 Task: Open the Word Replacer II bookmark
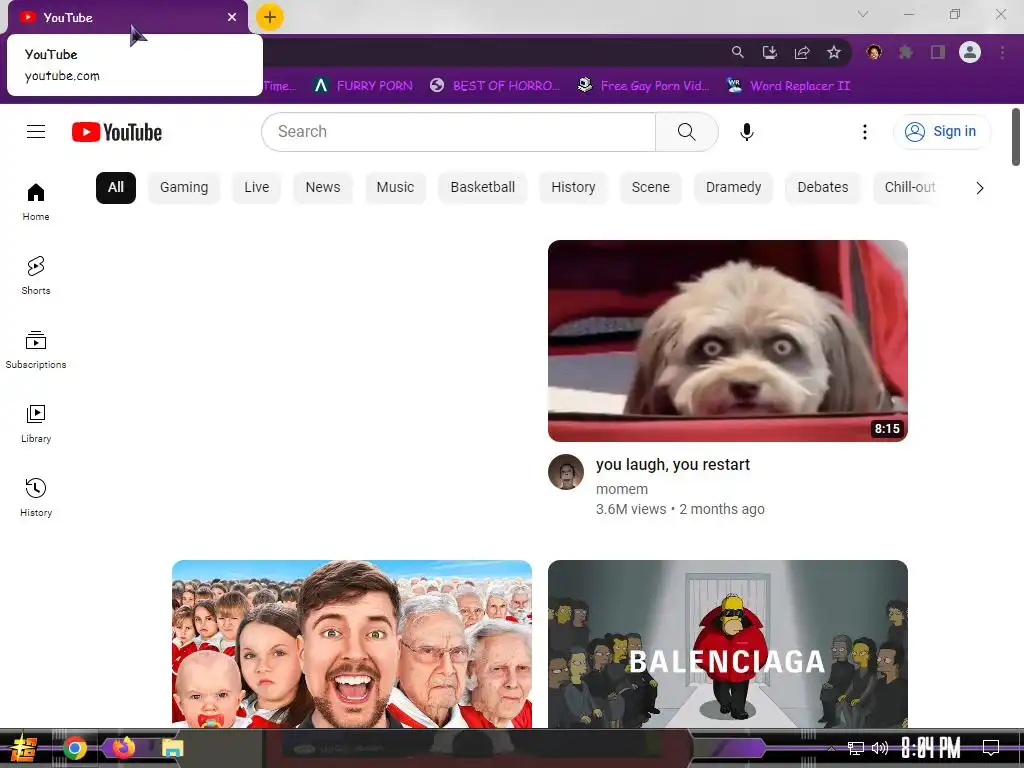789,86
